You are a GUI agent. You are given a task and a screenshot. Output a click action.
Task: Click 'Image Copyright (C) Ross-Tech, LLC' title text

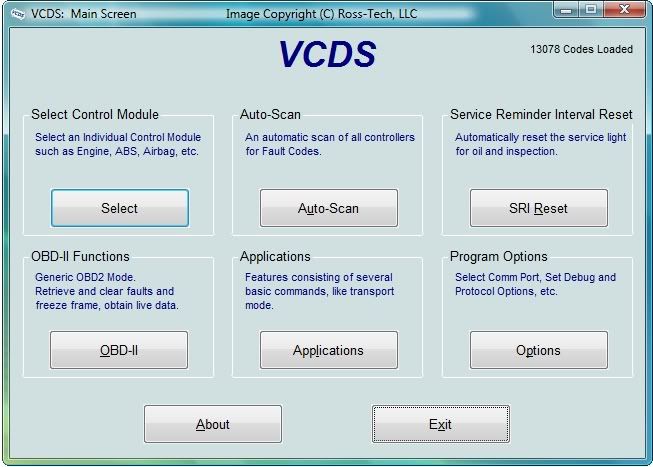[x=322, y=14]
